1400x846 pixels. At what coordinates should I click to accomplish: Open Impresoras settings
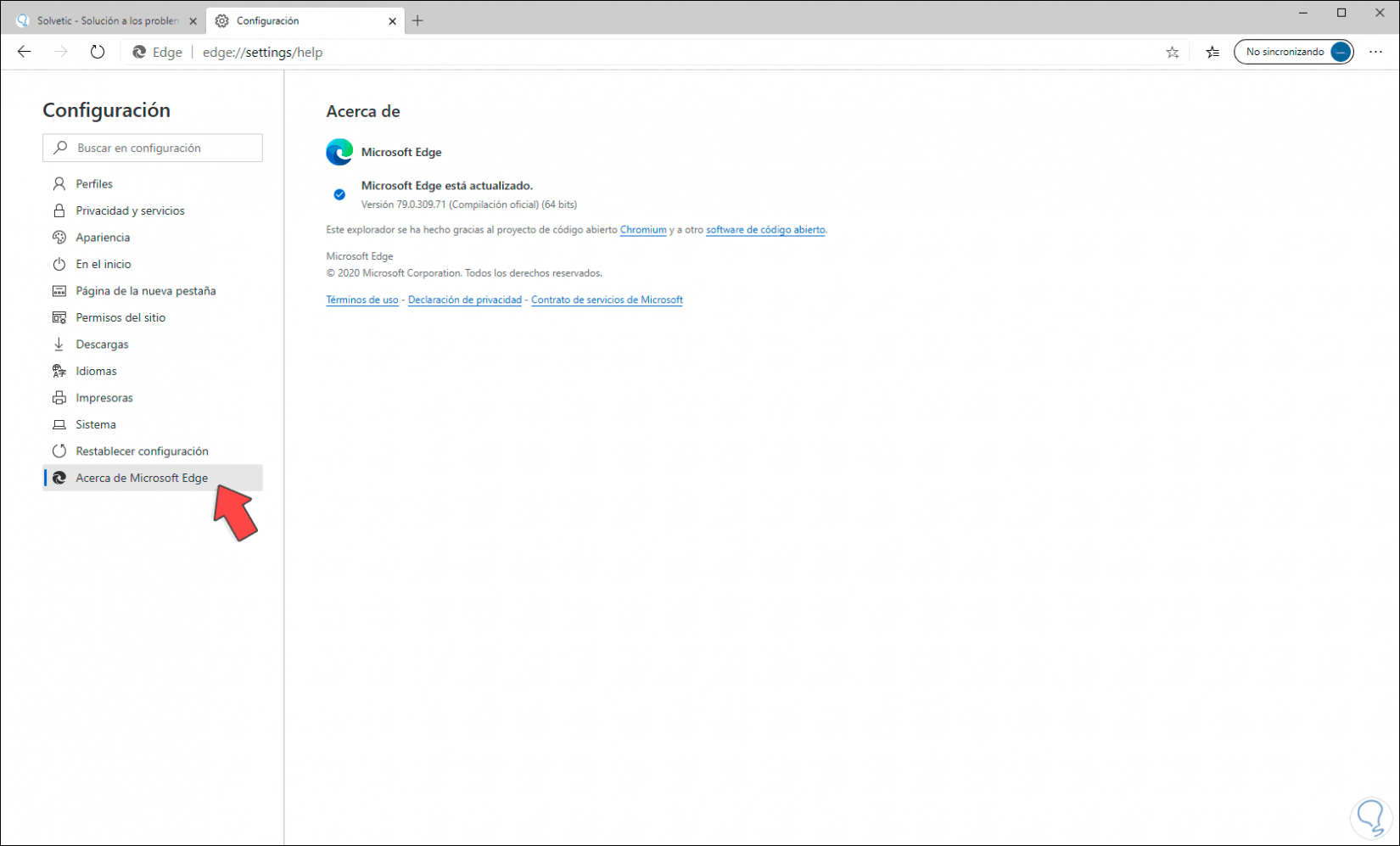(153, 397)
